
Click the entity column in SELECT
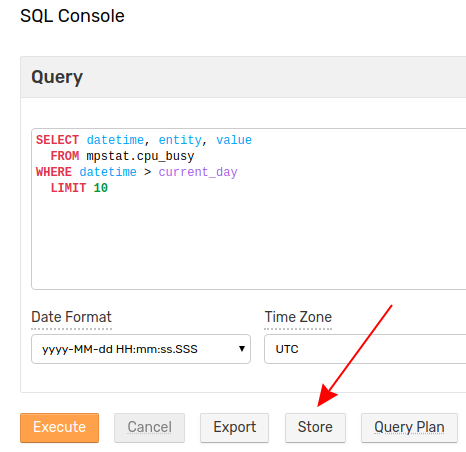click(180, 140)
